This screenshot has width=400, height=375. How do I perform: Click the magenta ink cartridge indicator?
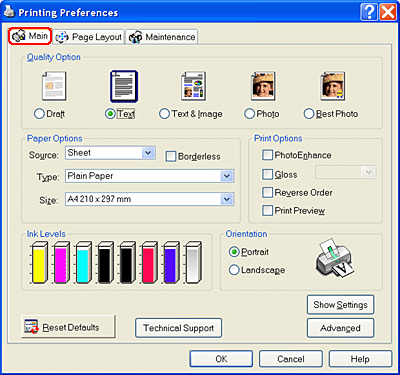[61, 263]
